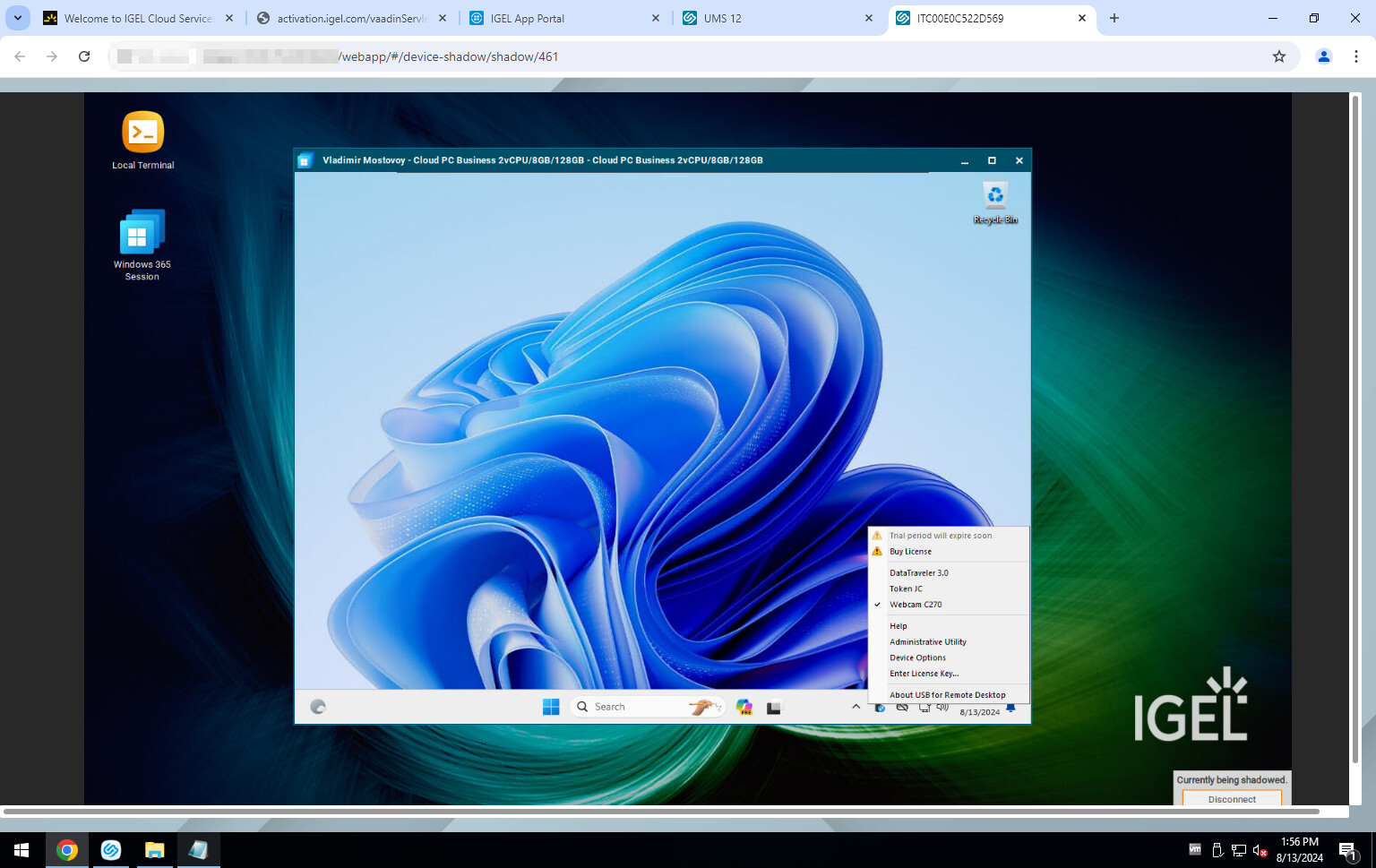Open the Copilot preview taskbar icon
The height and width of the screenshot is (868, 1376).
[744, 707]
